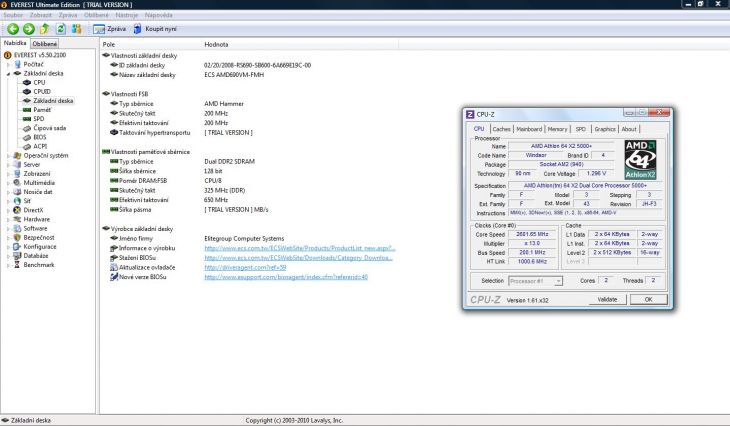Open the Oblíbené menu

96,15
